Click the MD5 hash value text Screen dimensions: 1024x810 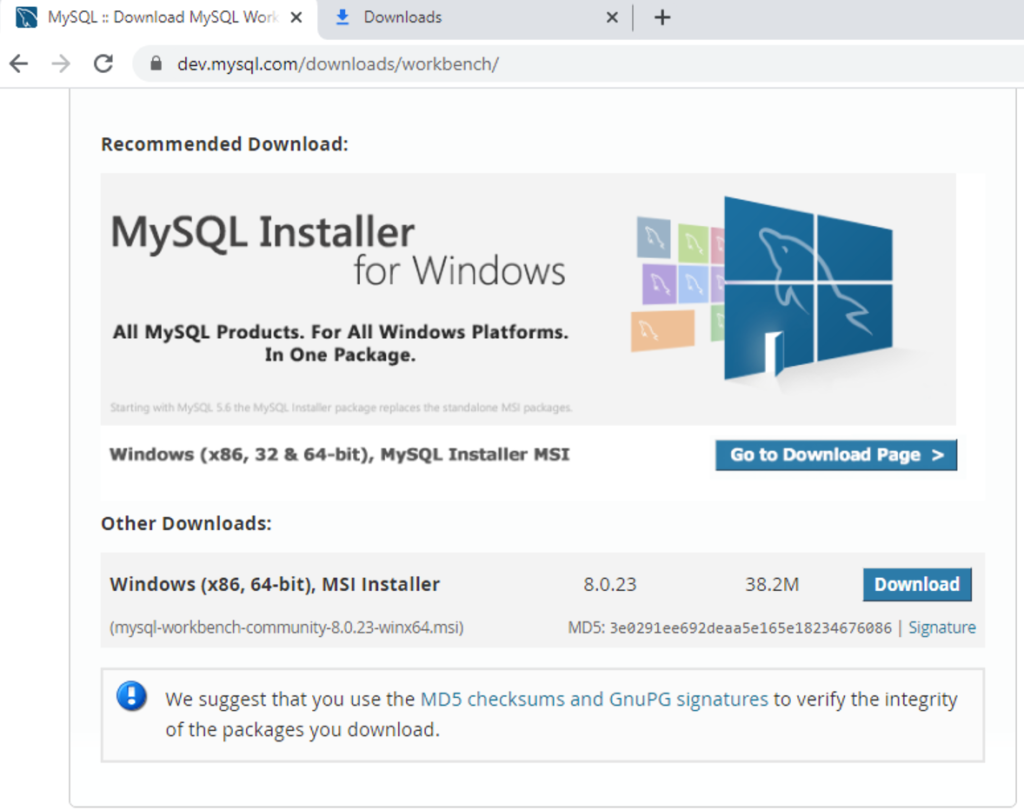tap(750, 628)
